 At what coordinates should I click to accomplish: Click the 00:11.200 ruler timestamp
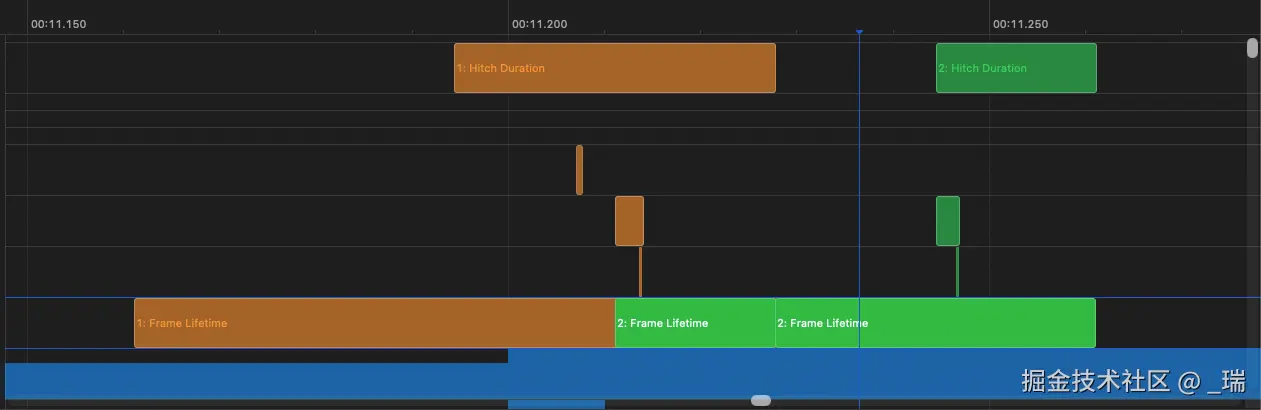(x=539, y=24)
